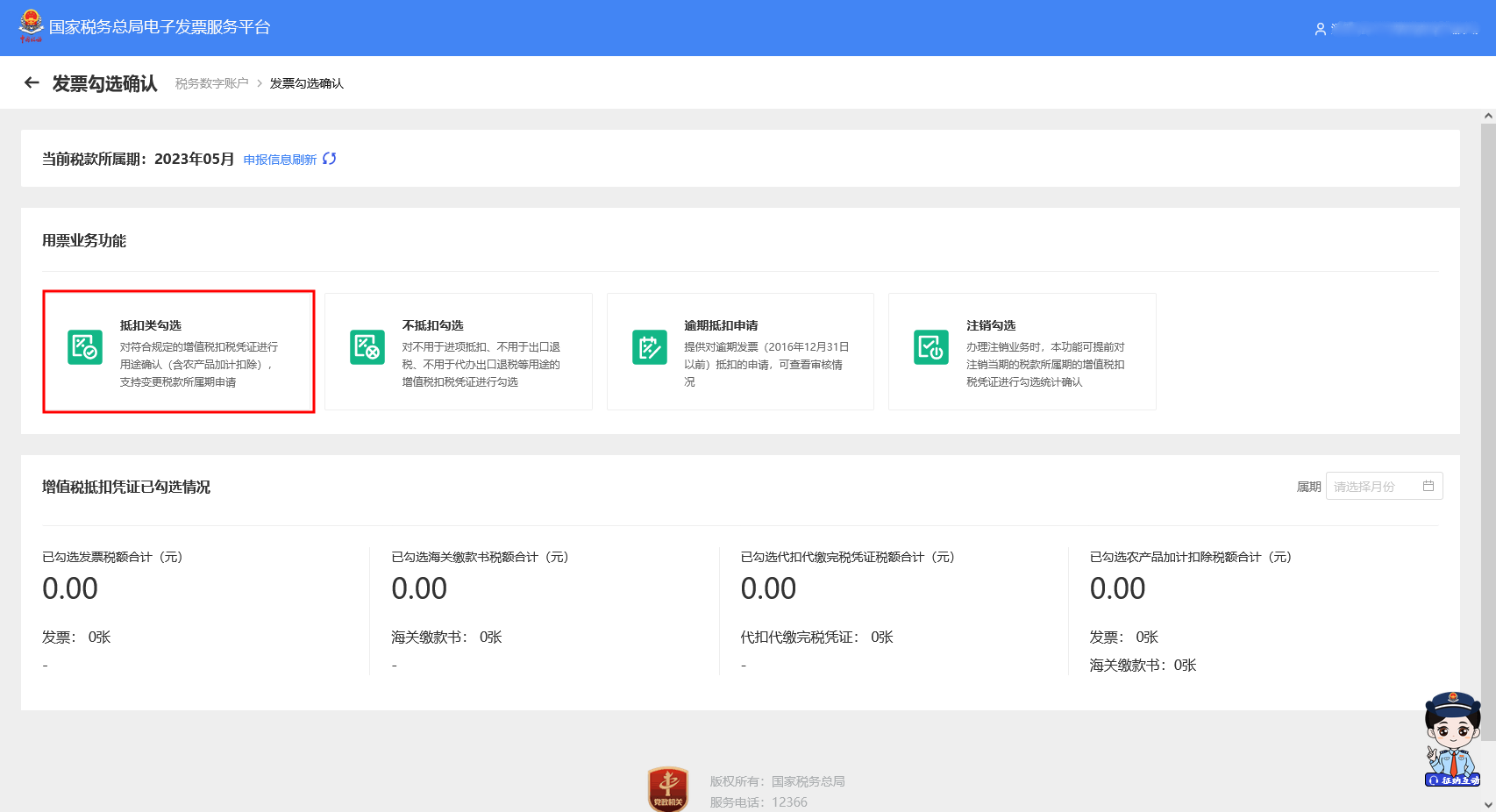
Task: Click 发票: 0张 under 已勾选发票税额合计
Action: 76,637
